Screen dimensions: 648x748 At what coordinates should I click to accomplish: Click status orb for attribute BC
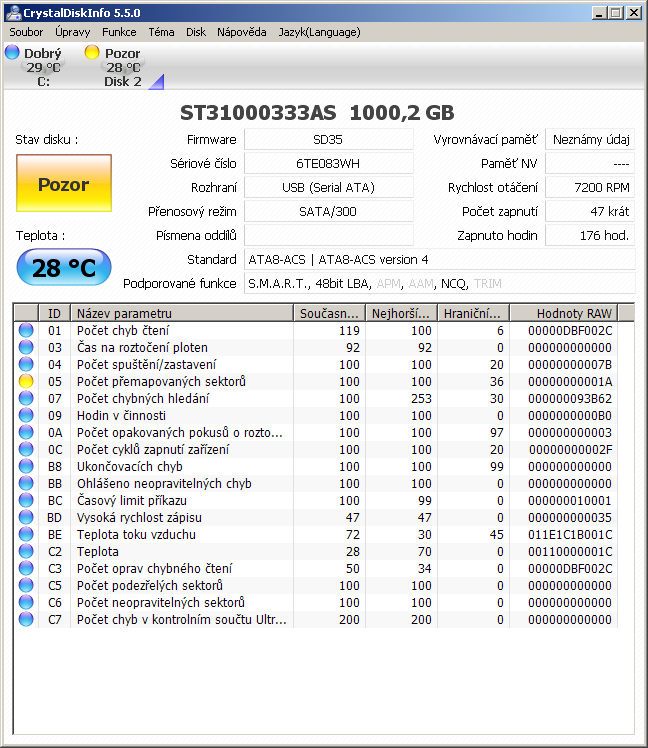click(26, 500)
